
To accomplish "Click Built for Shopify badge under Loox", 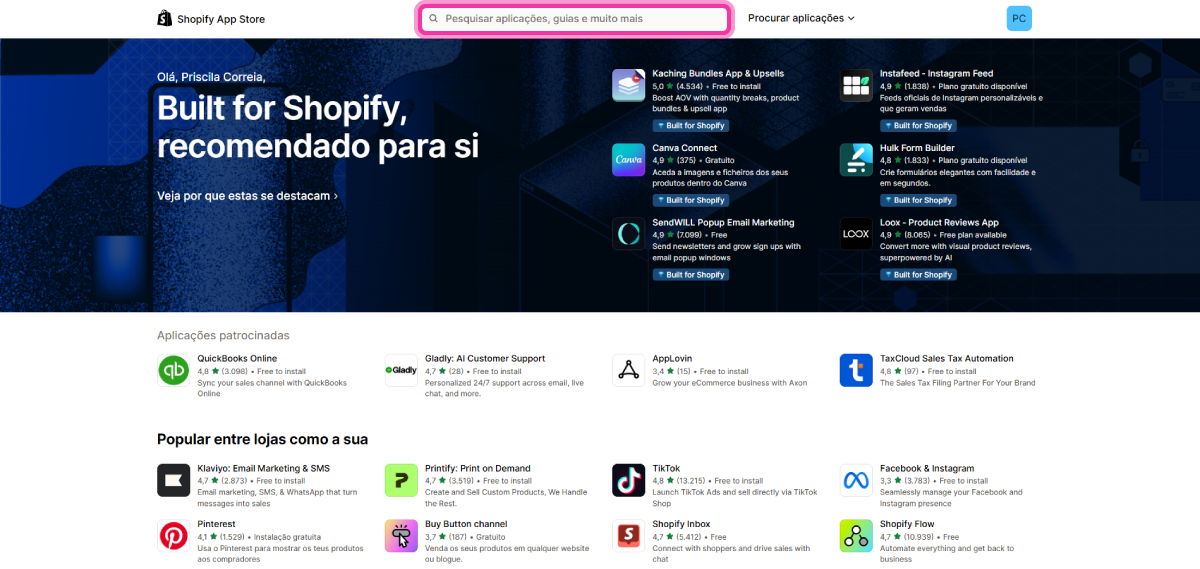I will click(x=918, y=275).
